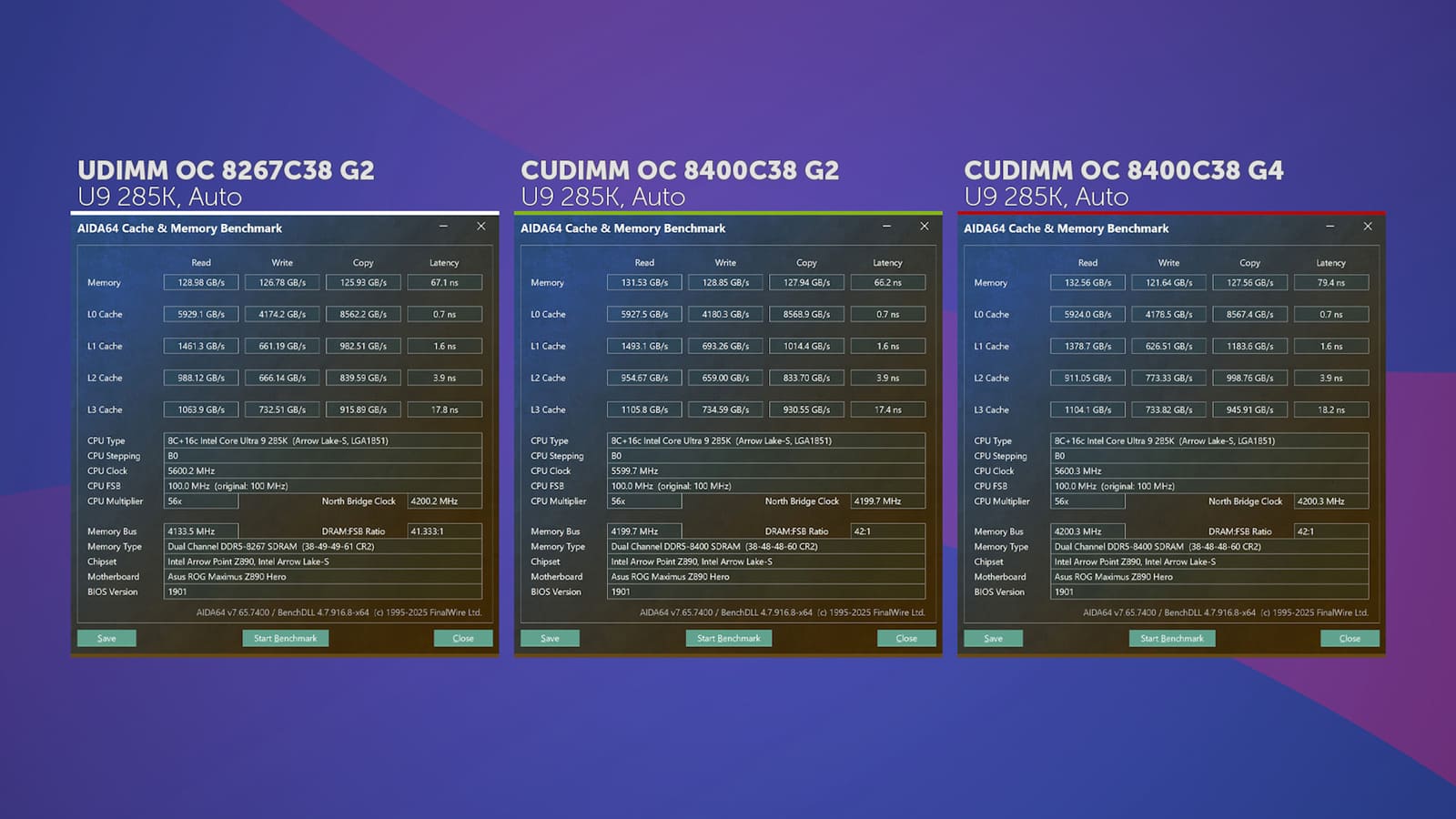Select L3 Cache Latency 18.2 ns
1456x819 pixels.
[1330, 409]
